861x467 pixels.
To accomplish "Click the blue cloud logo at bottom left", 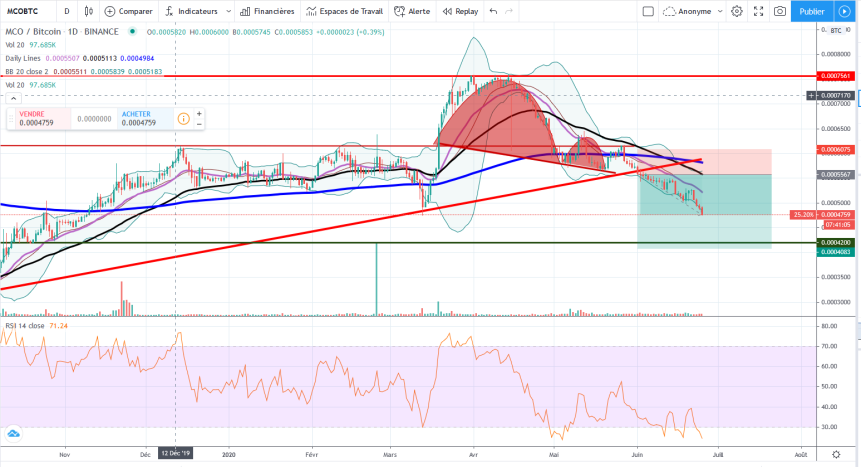I will [x=13, y=434].
